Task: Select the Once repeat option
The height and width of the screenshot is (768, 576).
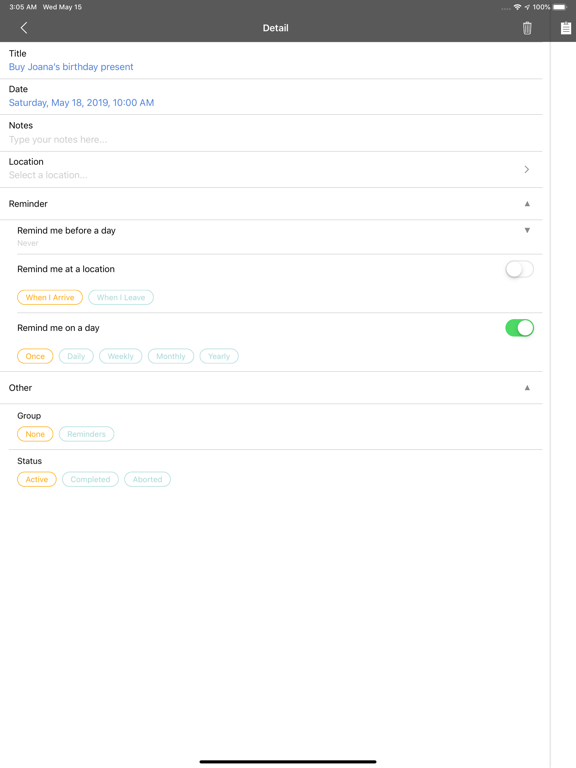Action: click(x=35, y=356)
